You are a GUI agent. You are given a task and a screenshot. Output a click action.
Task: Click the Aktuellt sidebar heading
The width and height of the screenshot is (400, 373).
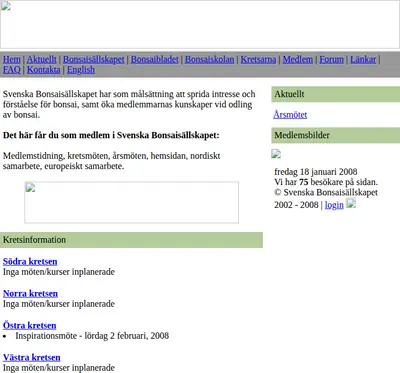336,94
